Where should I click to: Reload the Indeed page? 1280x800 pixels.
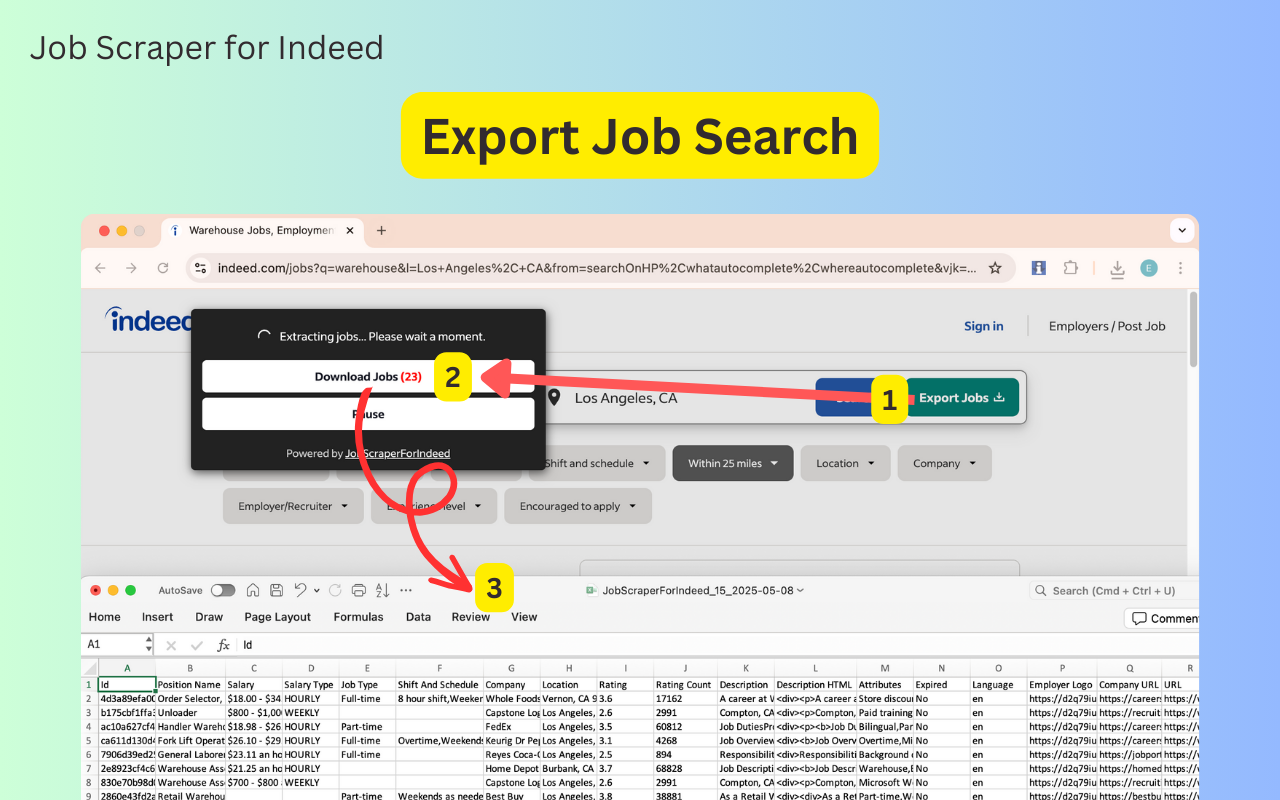pyautogui.click(x=163, y=268)
